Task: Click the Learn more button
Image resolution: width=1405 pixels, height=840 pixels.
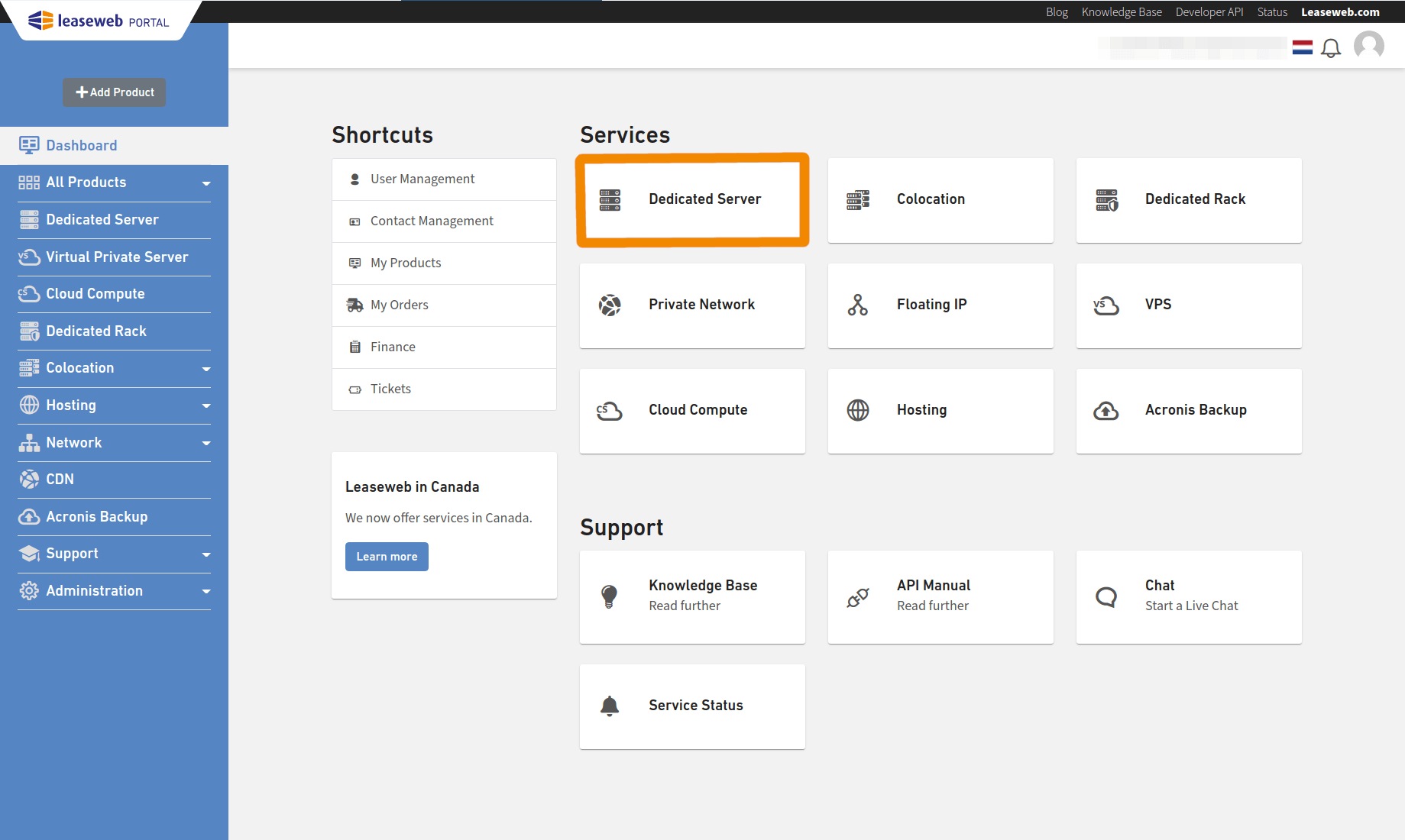Action: pos(387,556)
